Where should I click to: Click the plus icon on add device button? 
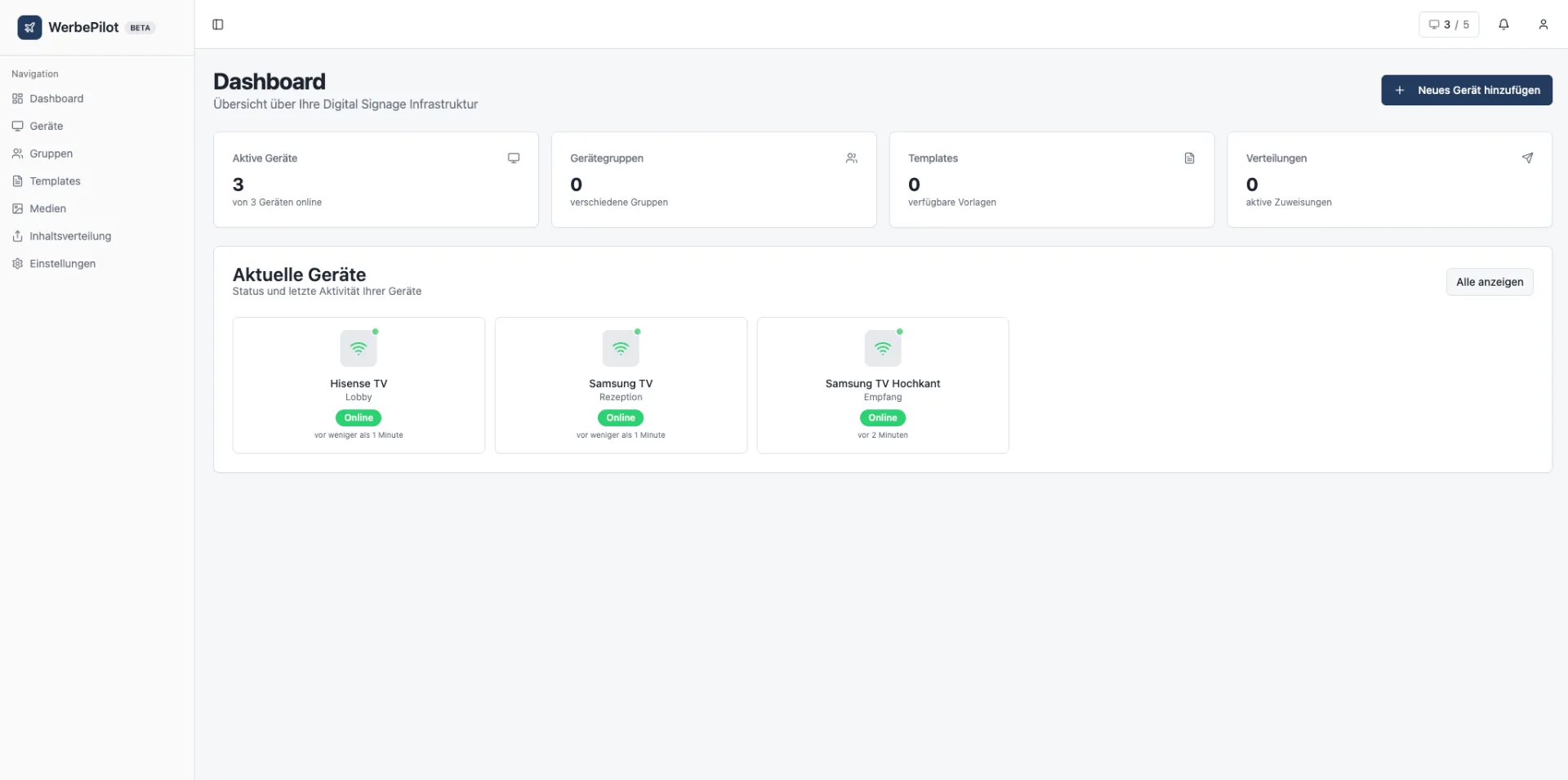1400,90
